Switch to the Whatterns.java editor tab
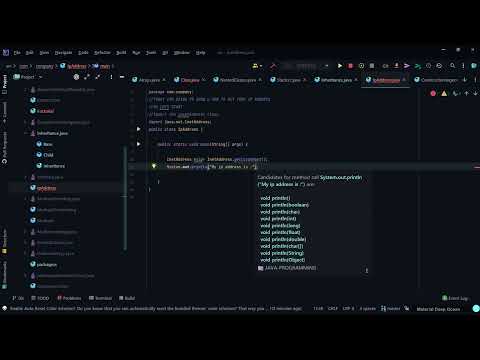 pos(336,80)
